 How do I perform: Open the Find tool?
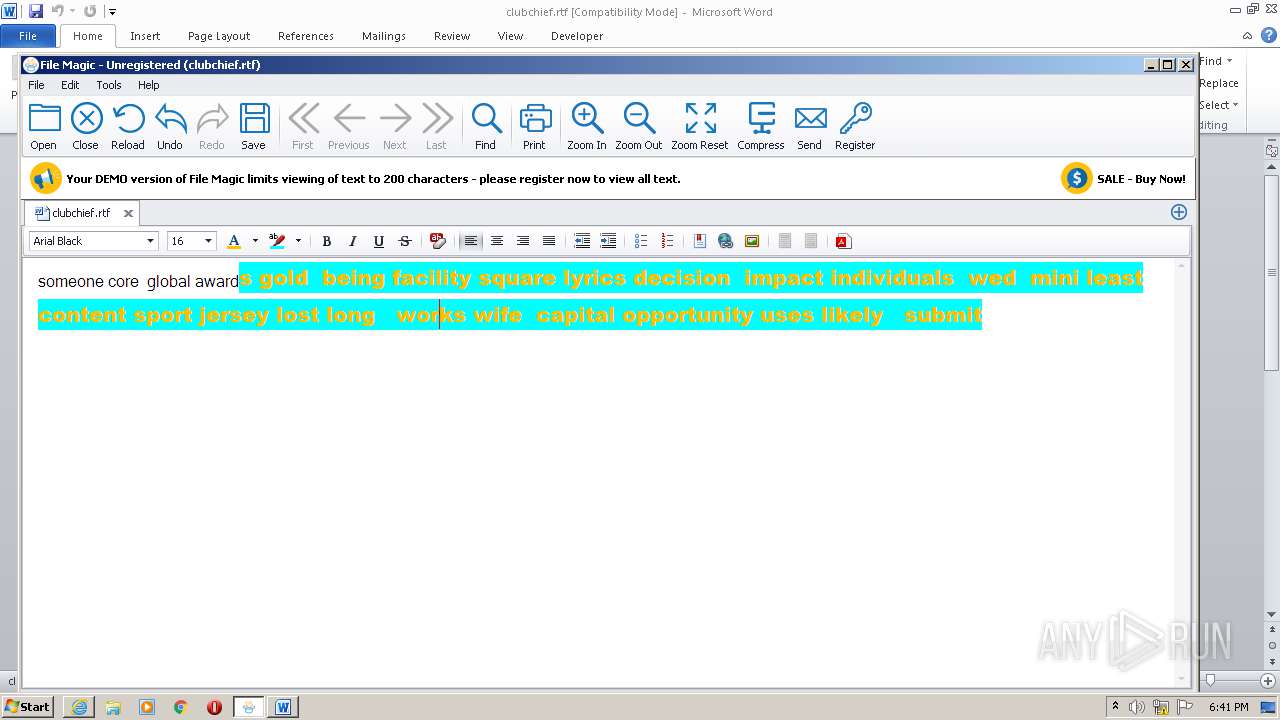click(x=486, y=127)
